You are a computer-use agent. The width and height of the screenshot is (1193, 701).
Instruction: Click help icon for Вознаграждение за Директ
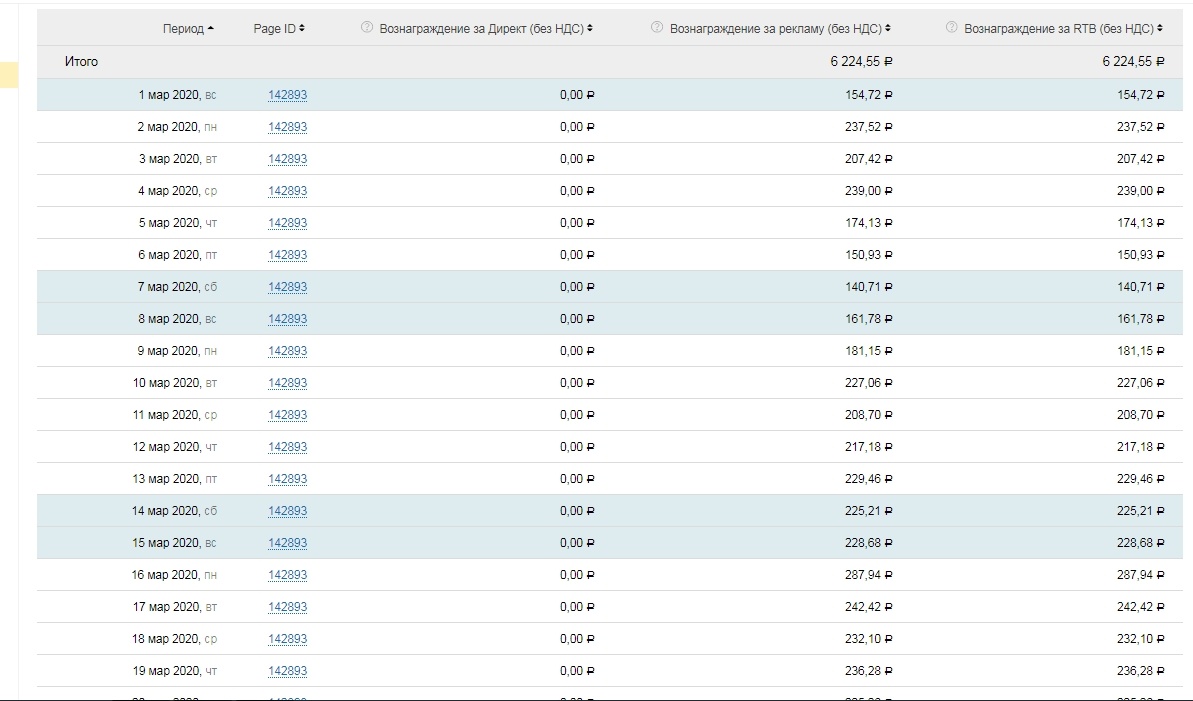tap(367, 27)
